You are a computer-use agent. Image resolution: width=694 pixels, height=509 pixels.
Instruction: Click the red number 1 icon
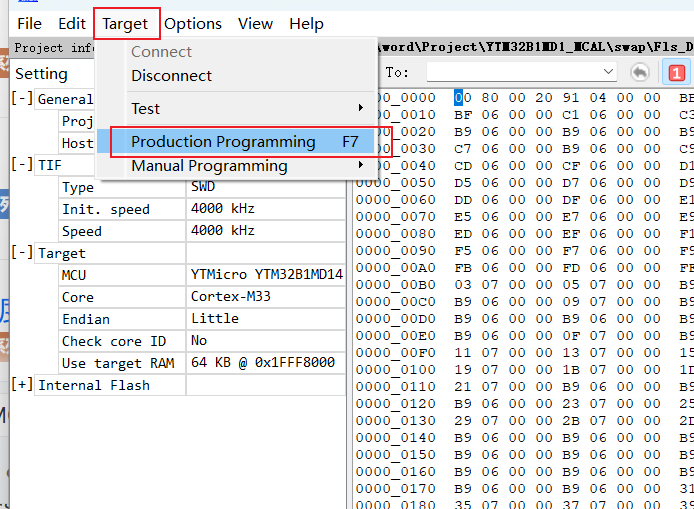click(x=676, y=73)
